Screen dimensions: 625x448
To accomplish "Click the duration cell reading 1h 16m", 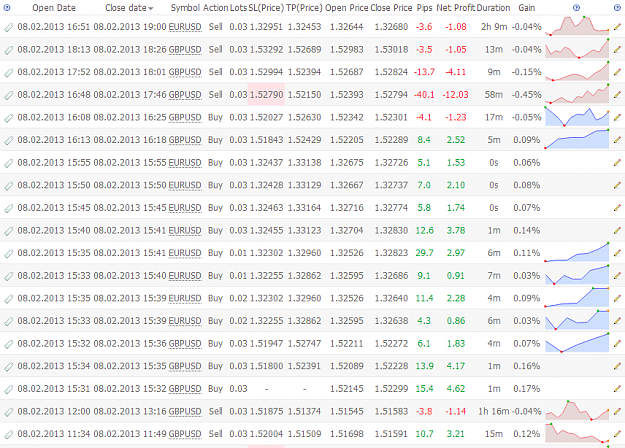I will 494,411.
